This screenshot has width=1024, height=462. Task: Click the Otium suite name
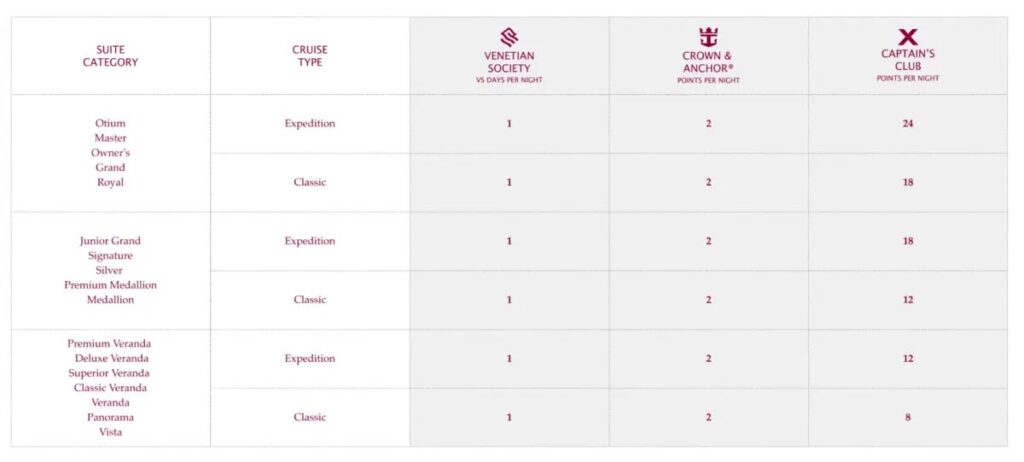click(x=111, y=123)
